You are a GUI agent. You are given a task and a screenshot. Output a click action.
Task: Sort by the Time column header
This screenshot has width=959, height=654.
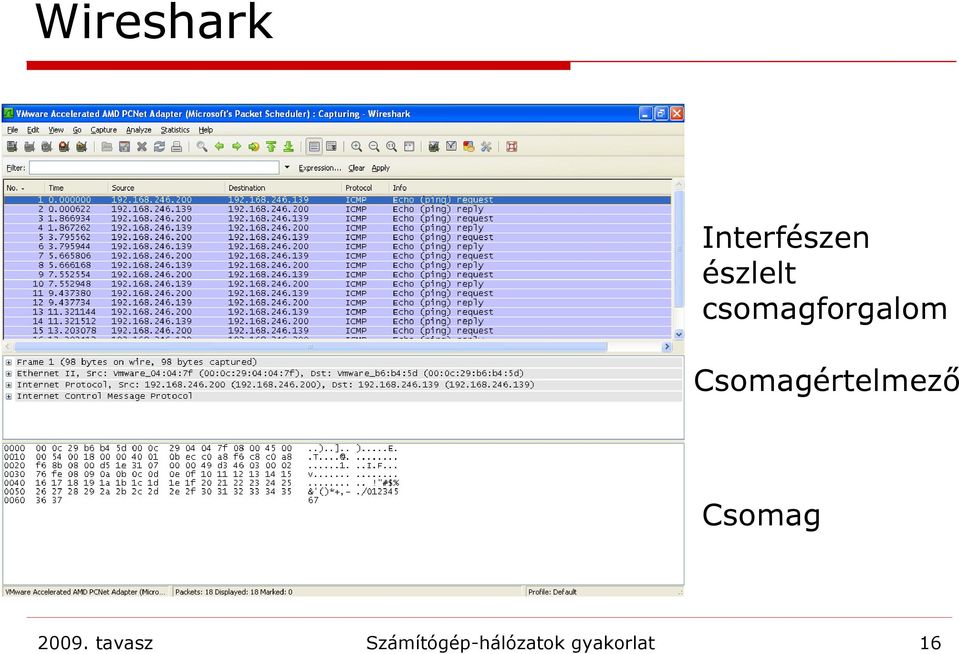pos(76,188)
